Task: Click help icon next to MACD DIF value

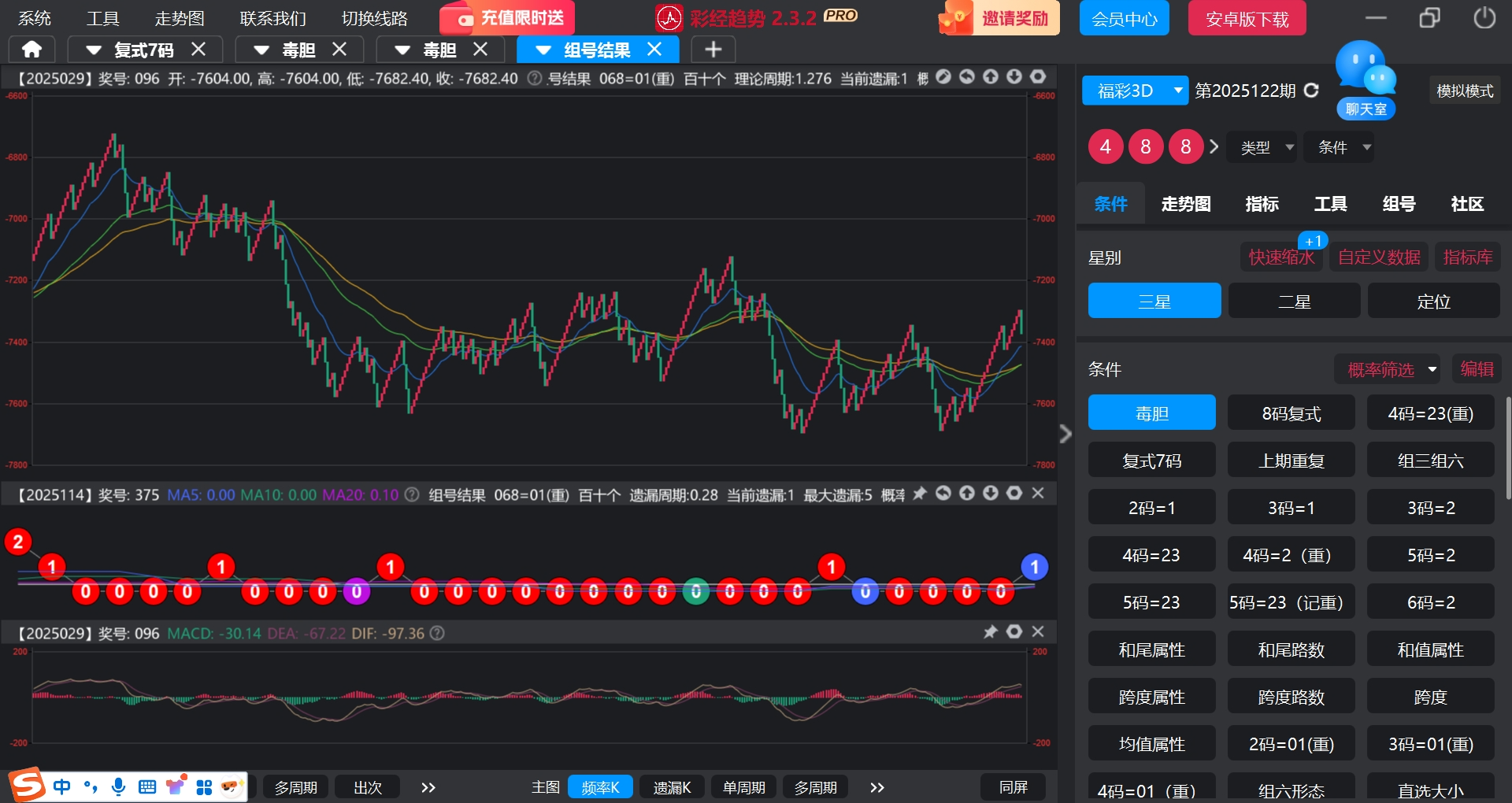Action: click(437, 633)
